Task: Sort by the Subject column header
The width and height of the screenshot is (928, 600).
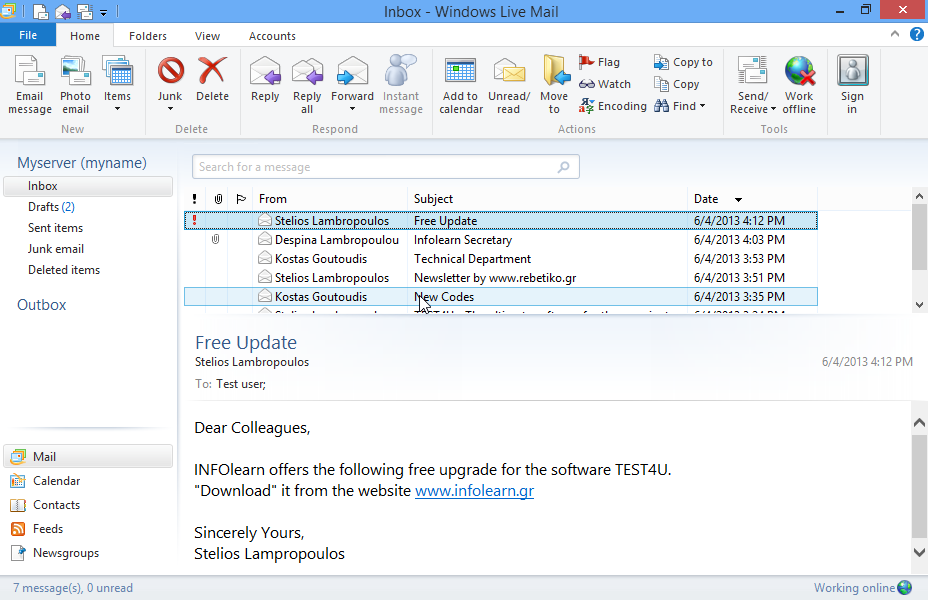Action: (547, 199)
